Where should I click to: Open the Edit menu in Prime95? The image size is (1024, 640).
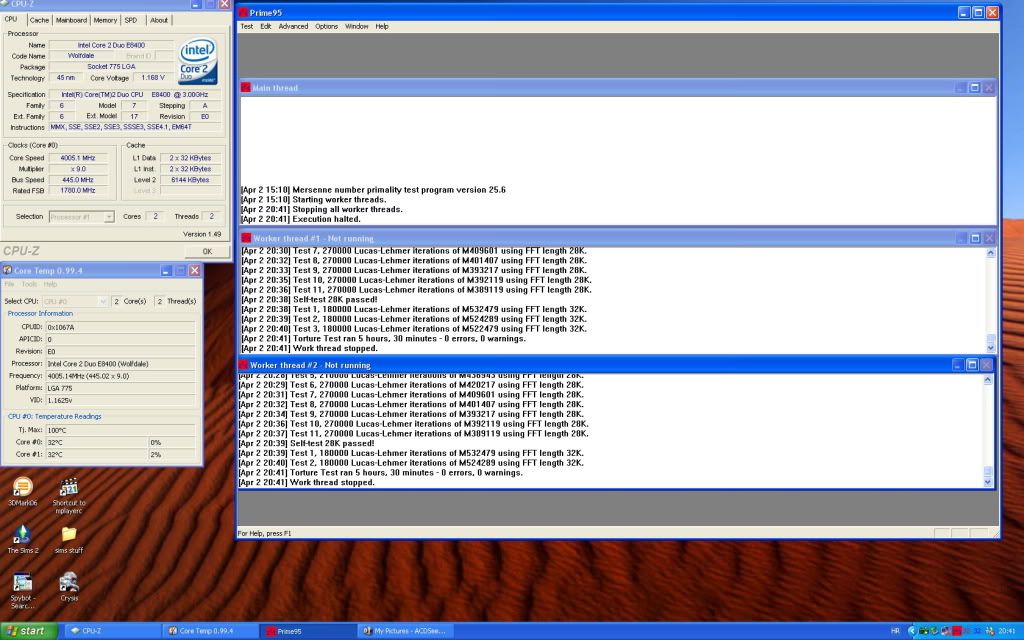(266, 27)
